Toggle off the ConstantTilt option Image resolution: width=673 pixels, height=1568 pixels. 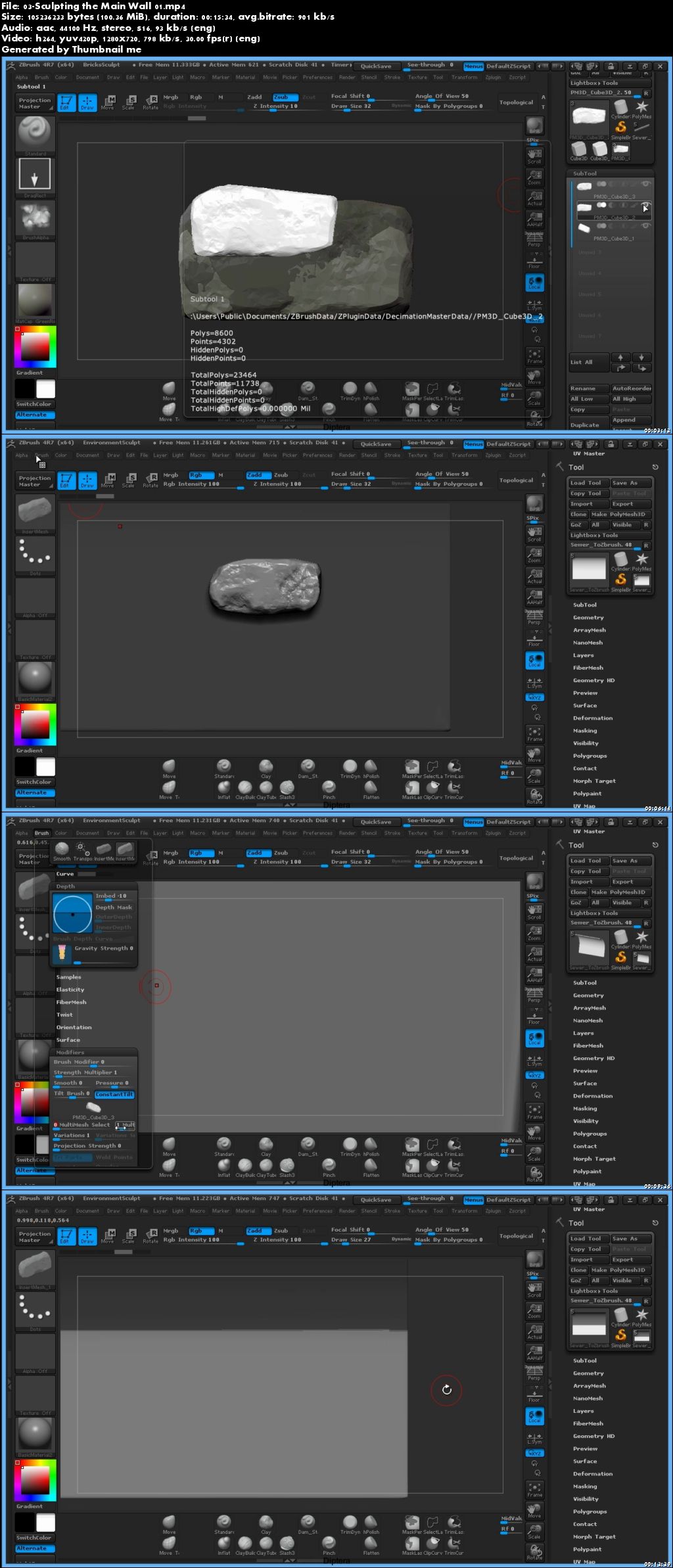tap(114, 1094)
